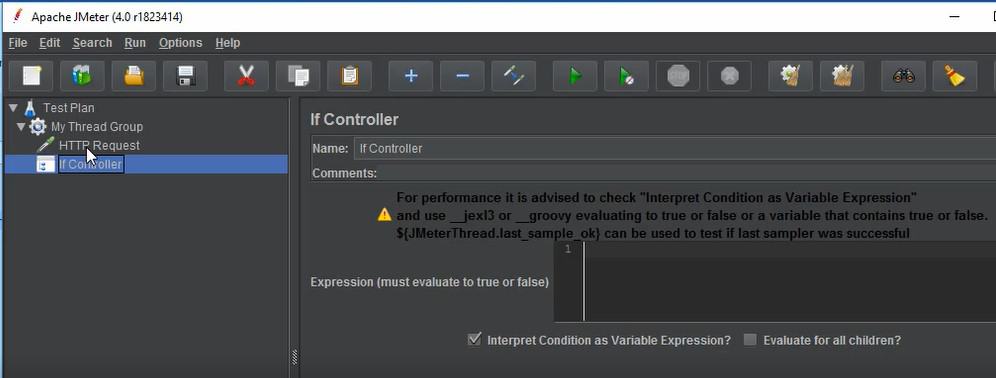Screen dimensions: 996x378
Task: Click the Clear All broom icon
Action: 954,76
